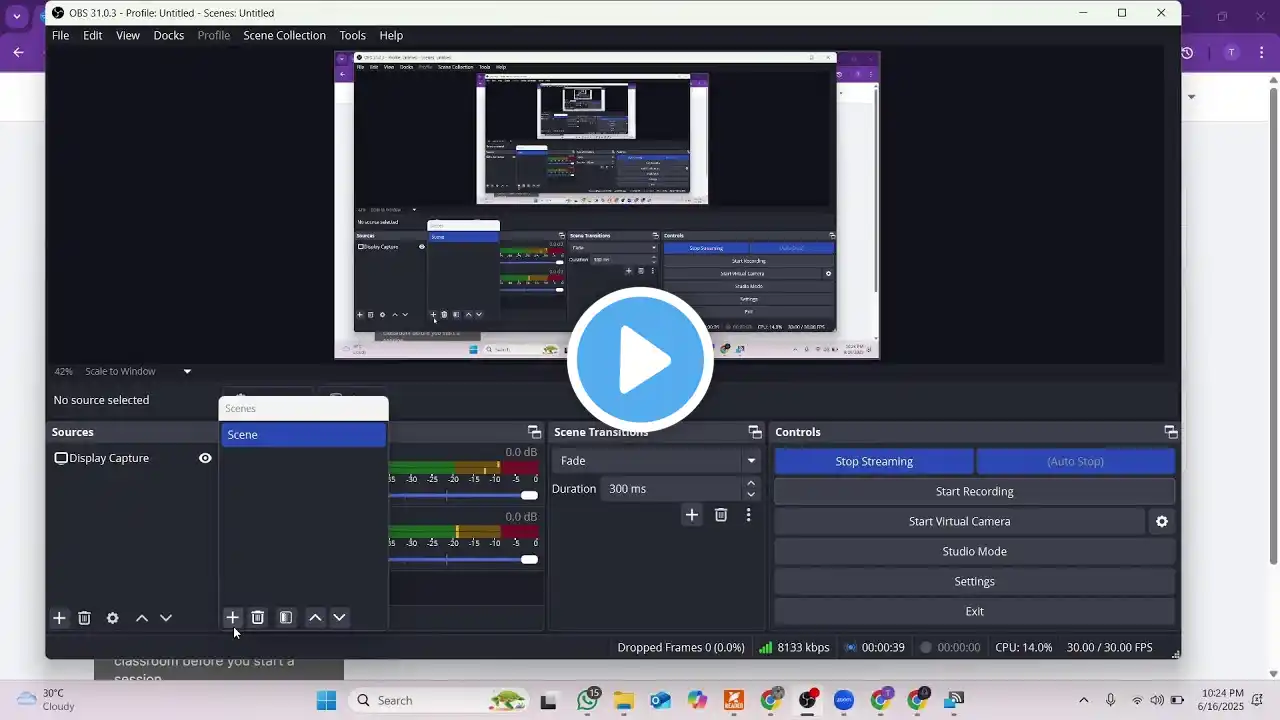
Task: Select the Scene item in Scenes list
Action: coord(303,435)
